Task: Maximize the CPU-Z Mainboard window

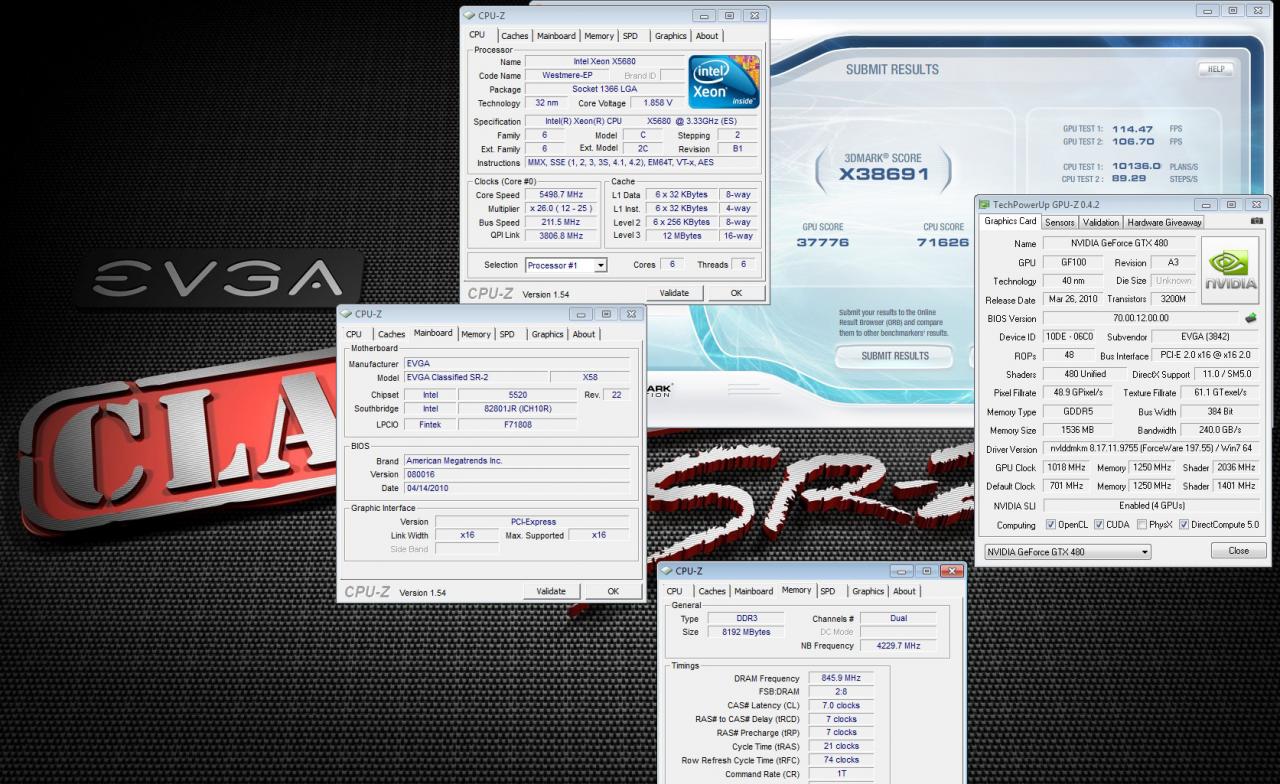Action: pos(606,314)
